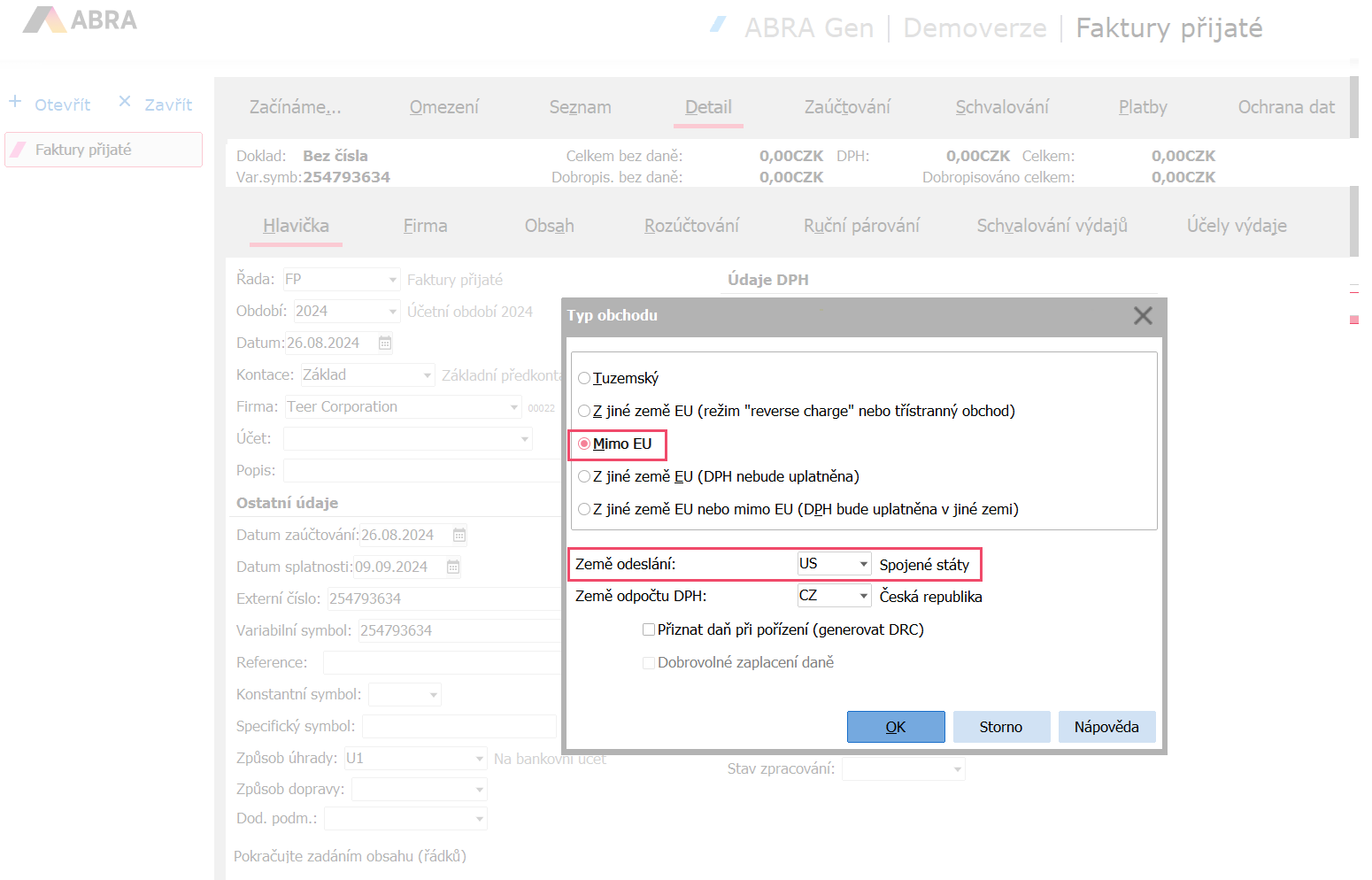Go to the Schvalování tab
This screenshot has height=880, width=1372.
(1002, 107)
